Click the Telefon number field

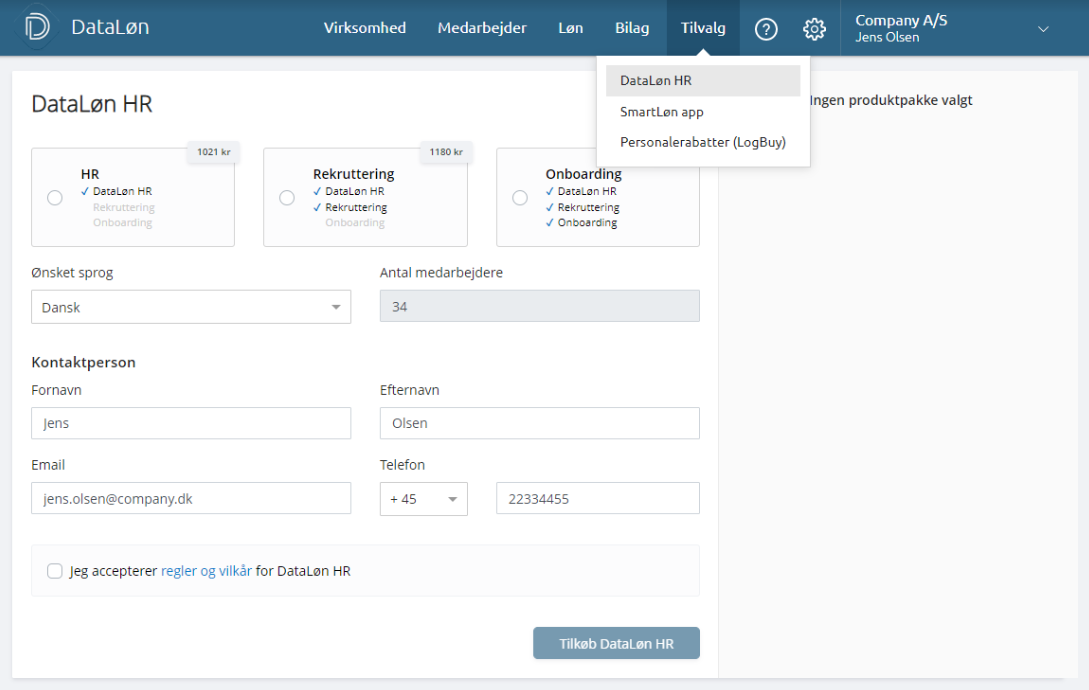pyautogui.click(x=597, y=498)
